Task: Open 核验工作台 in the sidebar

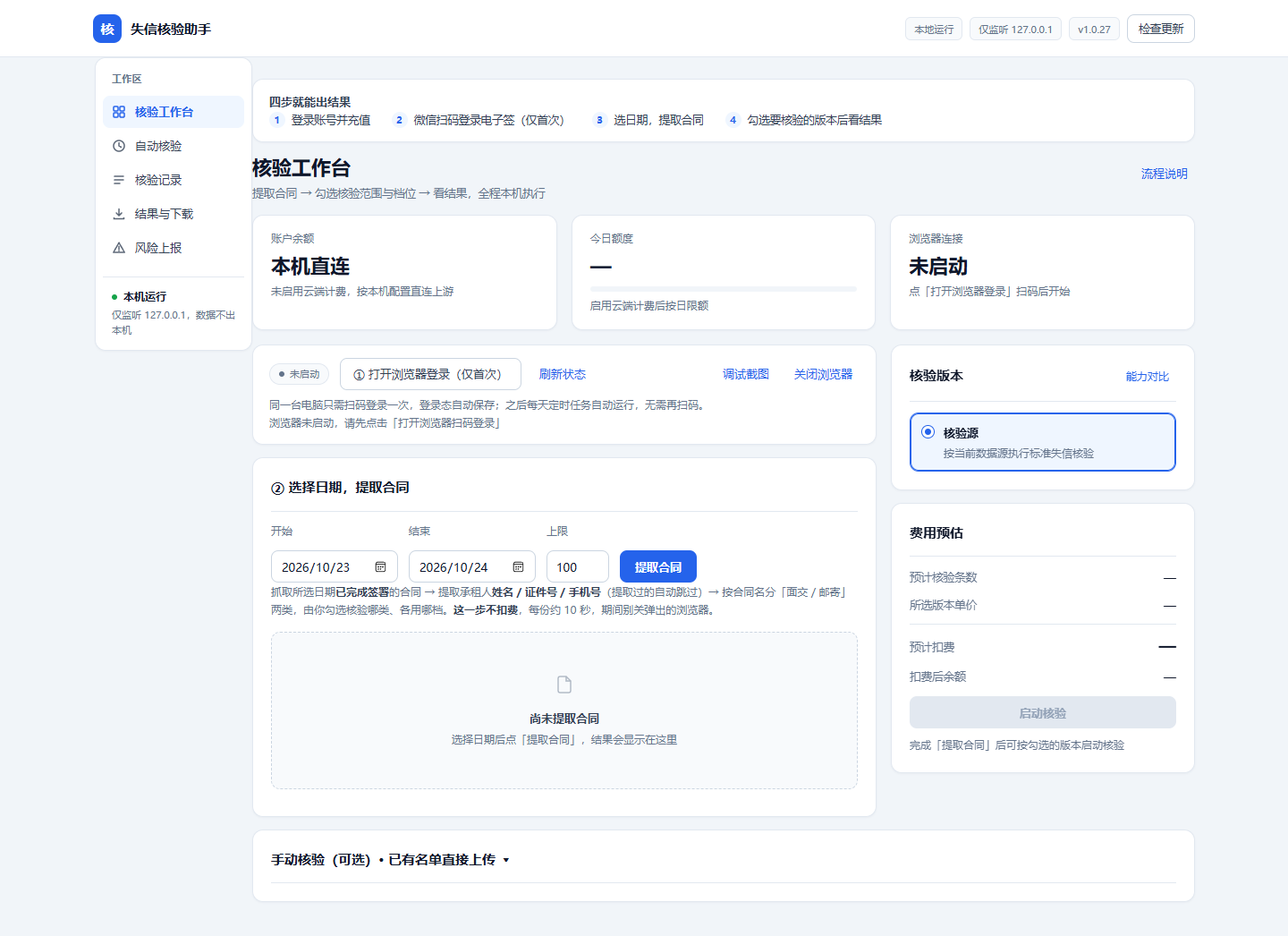Action: coord(174,112)
